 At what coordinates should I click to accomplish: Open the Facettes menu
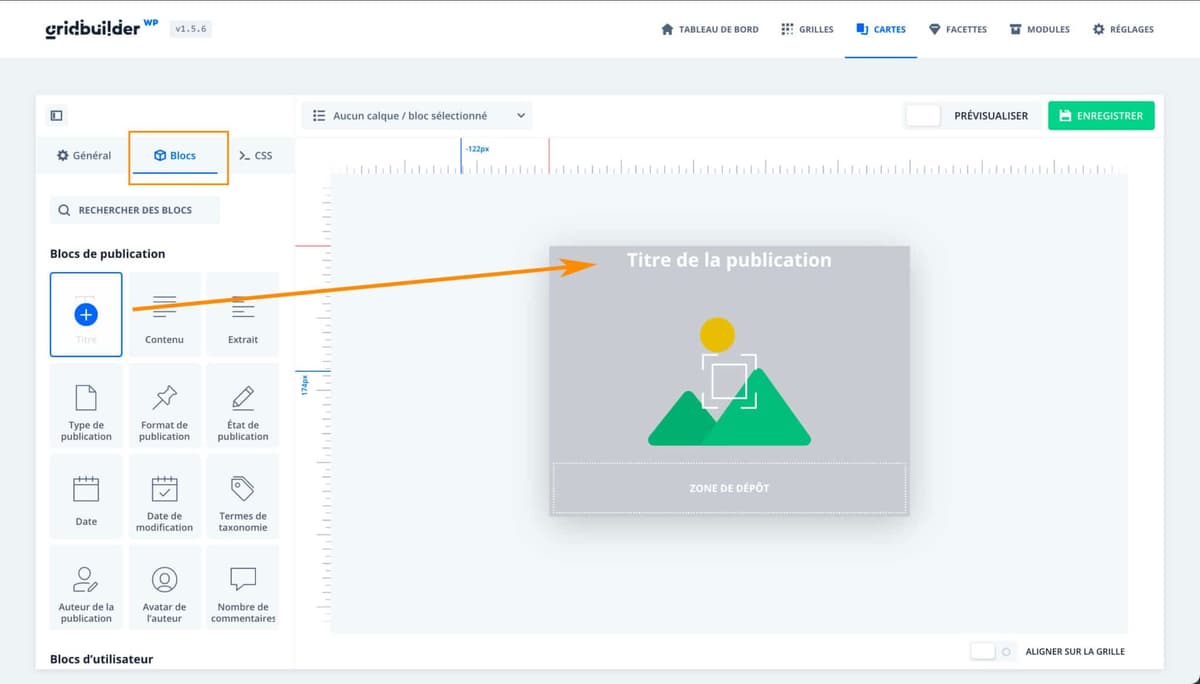957,29
